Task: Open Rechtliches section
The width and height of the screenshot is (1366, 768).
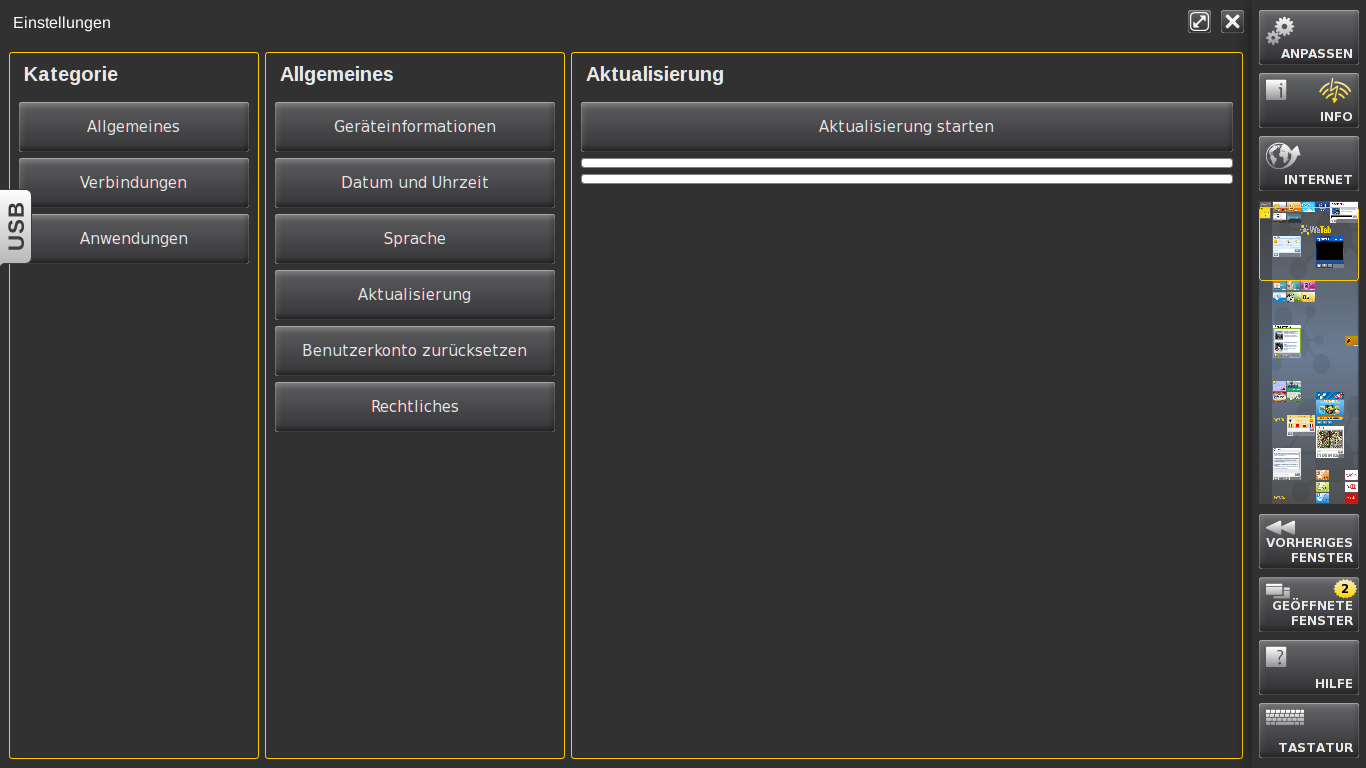Action: click(x=414, y=407)
